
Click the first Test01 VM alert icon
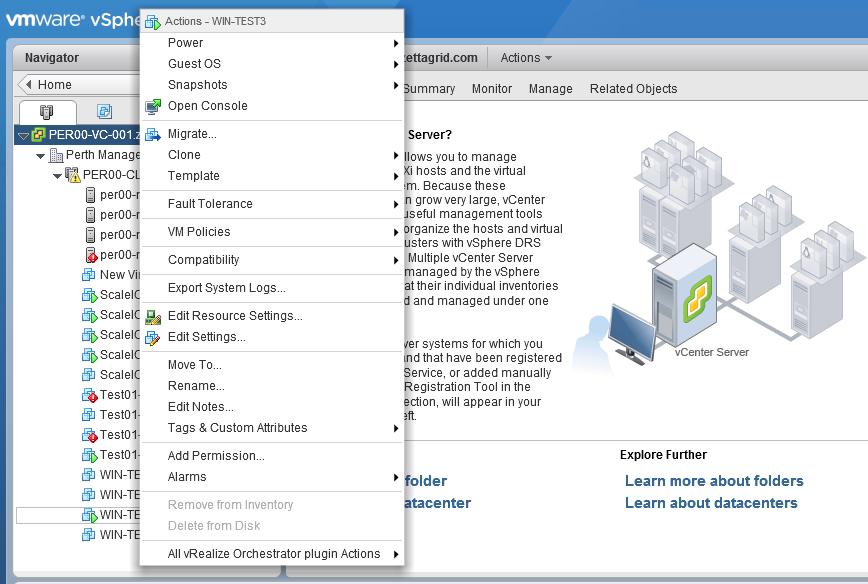pyautogui.click(x=89, y=395)
